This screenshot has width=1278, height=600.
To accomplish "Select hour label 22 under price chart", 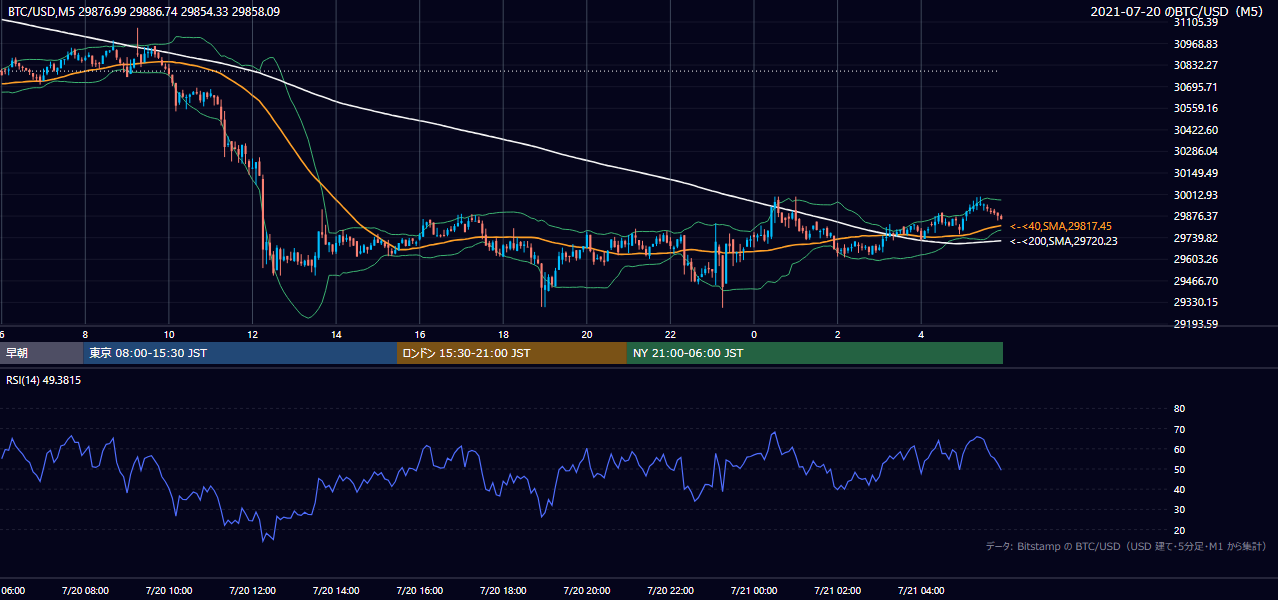I will (x=671, y=335).
